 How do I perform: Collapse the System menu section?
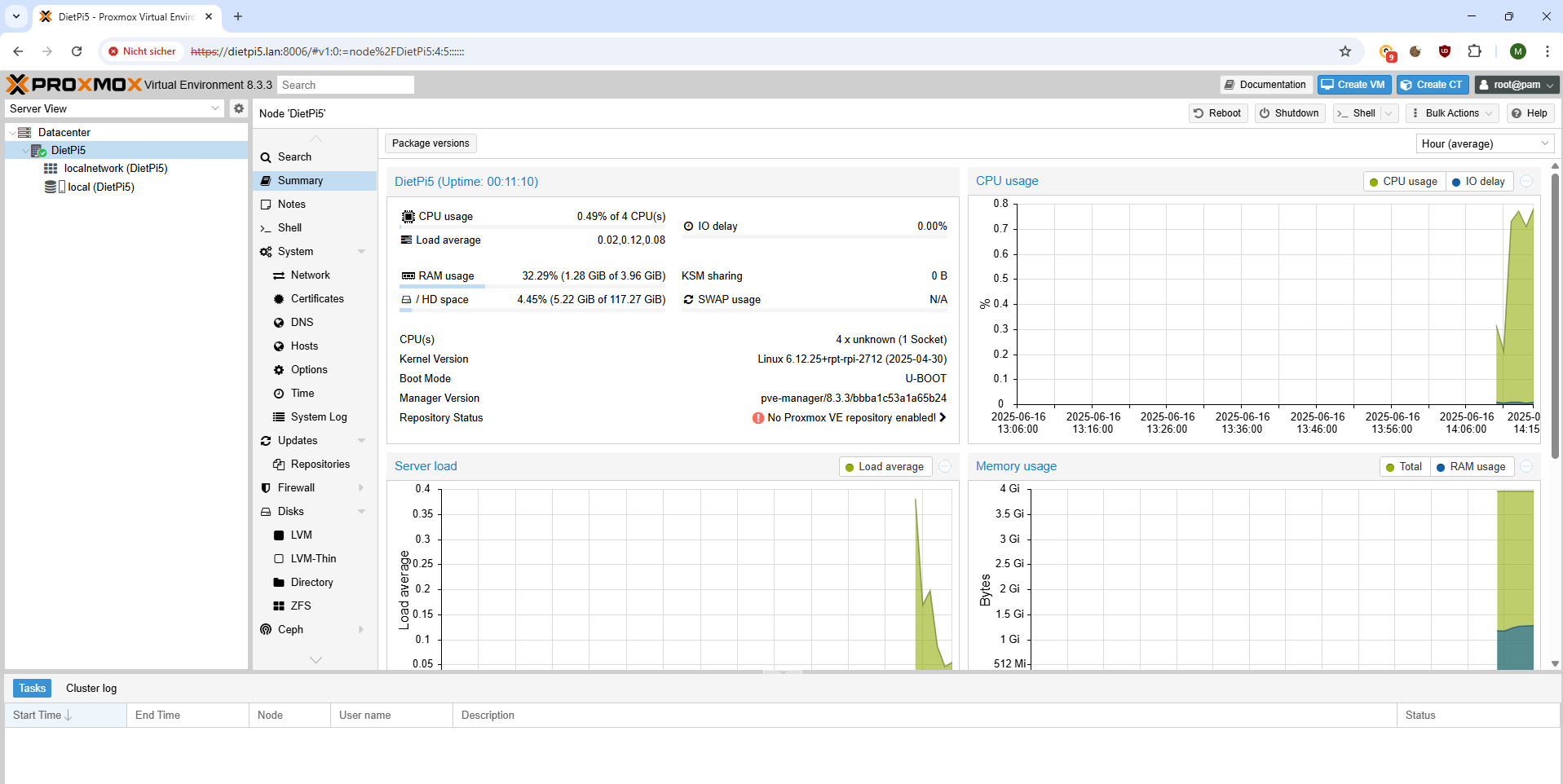[x=361, y=252]
